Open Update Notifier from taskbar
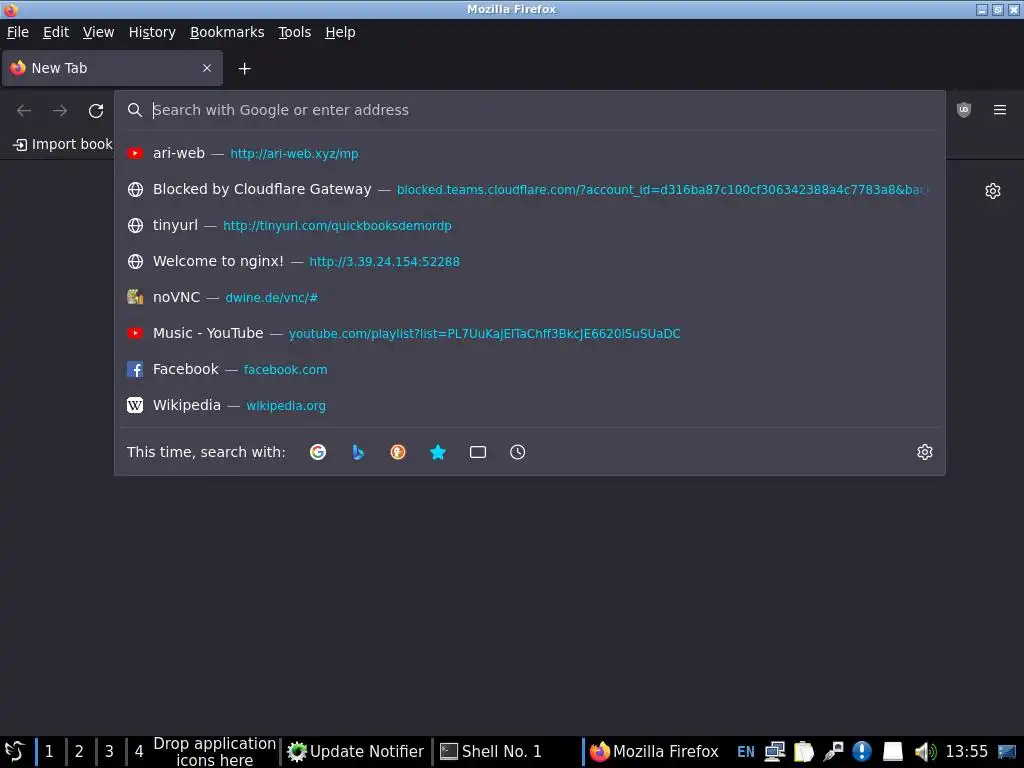The image size is (1024, 768). 356,752
